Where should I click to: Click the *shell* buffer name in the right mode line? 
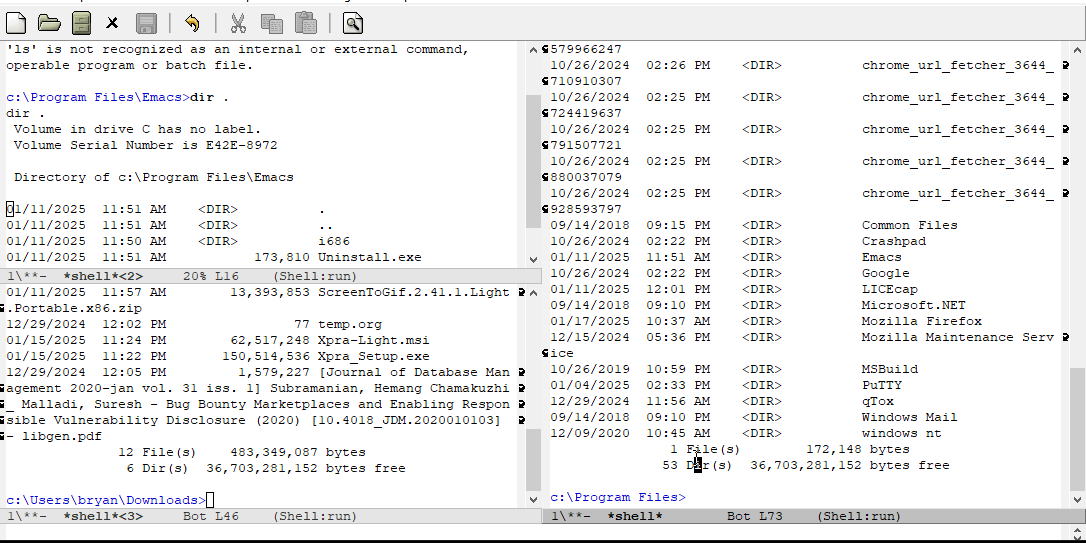[x=634, y=516]
